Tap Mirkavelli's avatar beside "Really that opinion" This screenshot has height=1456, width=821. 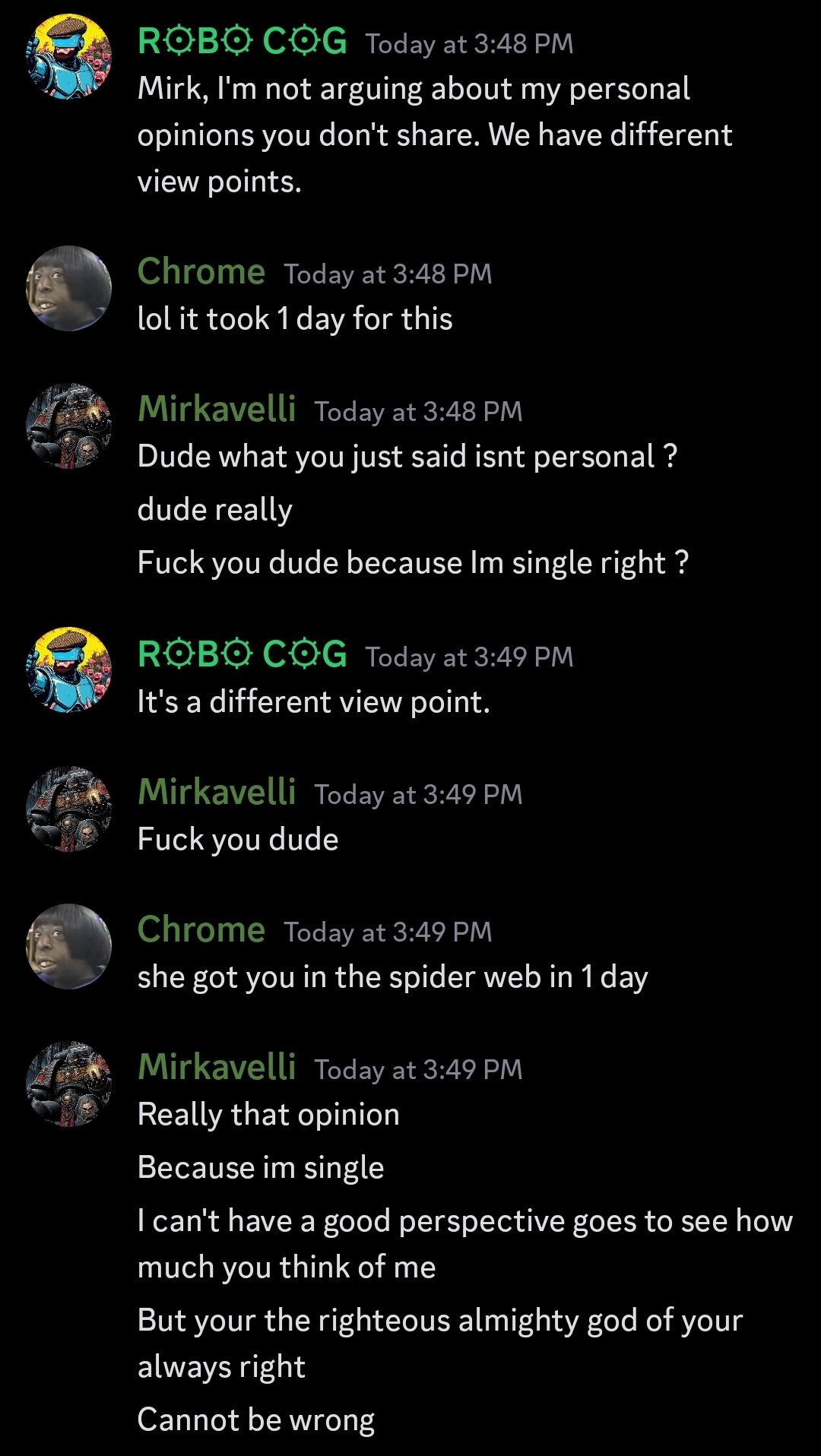(69, 1084)
